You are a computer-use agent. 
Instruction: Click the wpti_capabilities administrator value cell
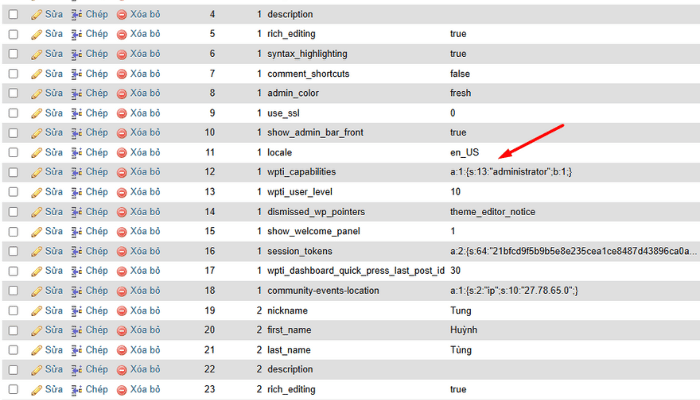click(510, 172)
